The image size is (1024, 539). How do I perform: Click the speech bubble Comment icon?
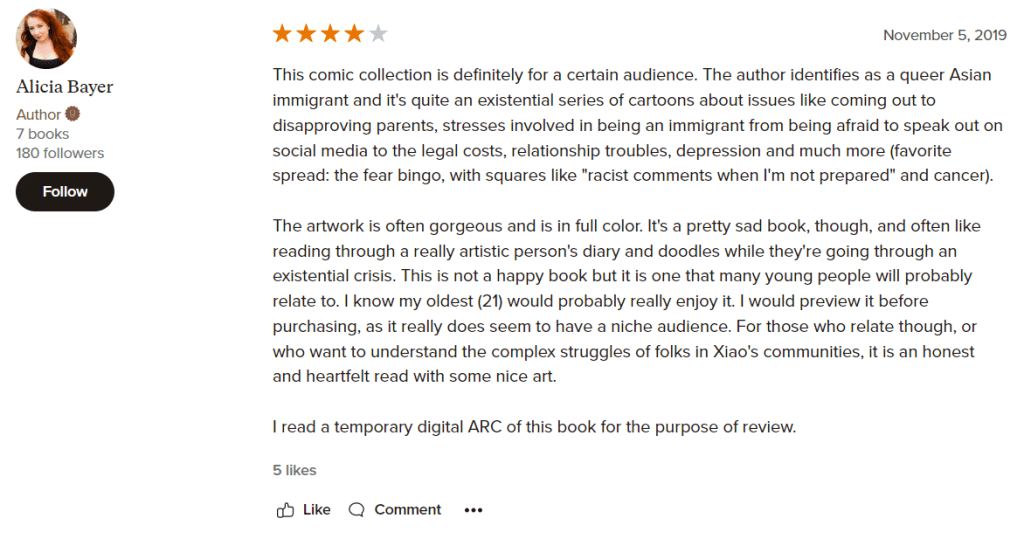[x=357, y=510]
